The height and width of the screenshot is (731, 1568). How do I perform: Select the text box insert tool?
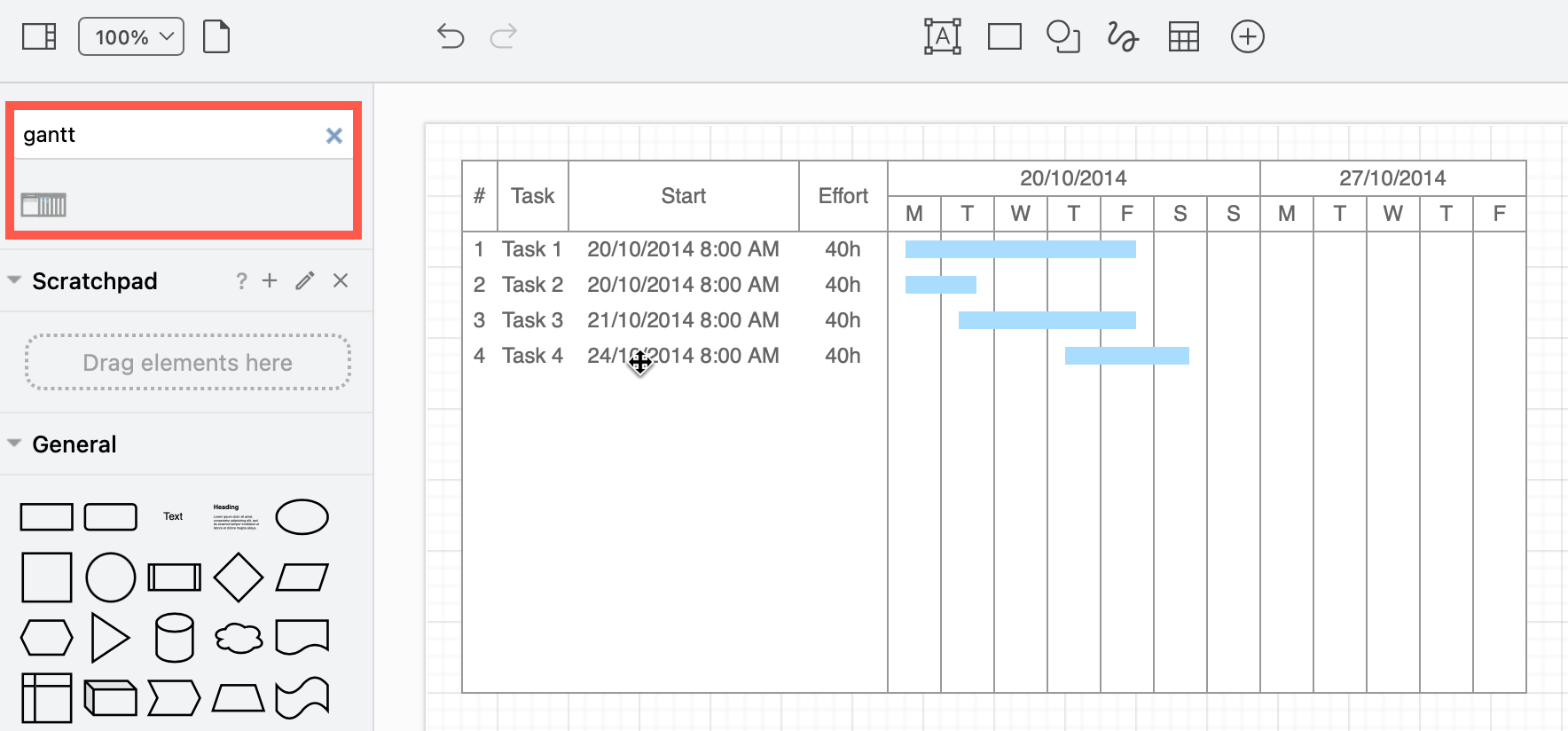pyautogui.click(x=942, y=37)
